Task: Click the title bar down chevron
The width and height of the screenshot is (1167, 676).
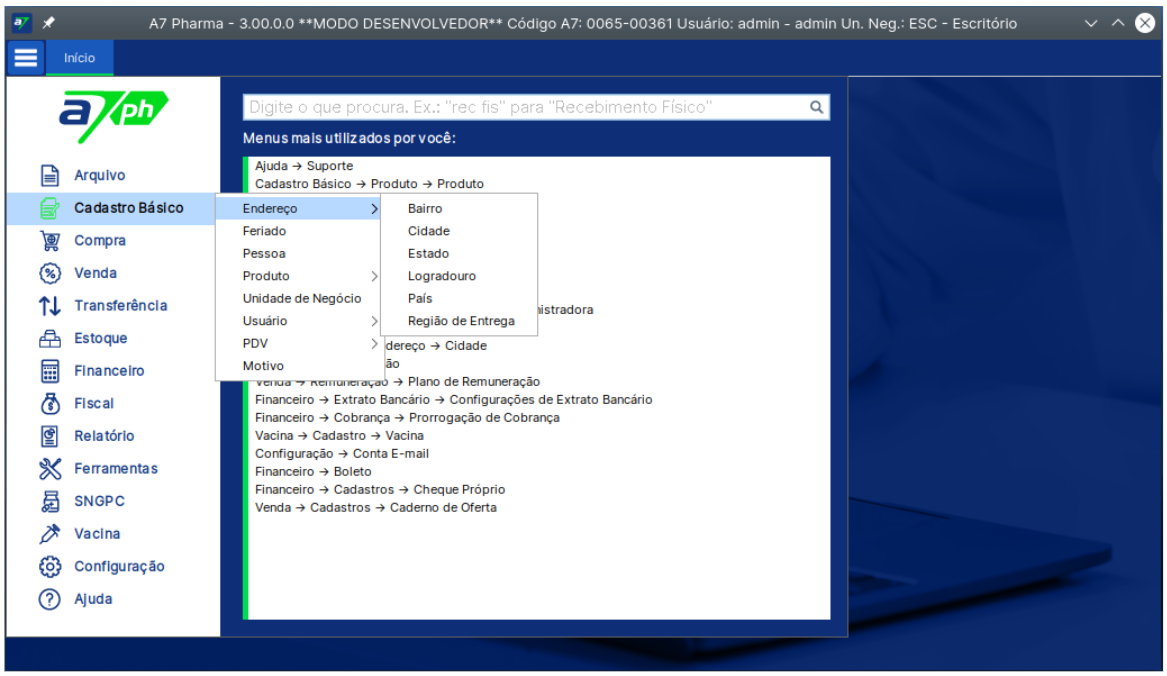Action: (x=1091, y=23)
